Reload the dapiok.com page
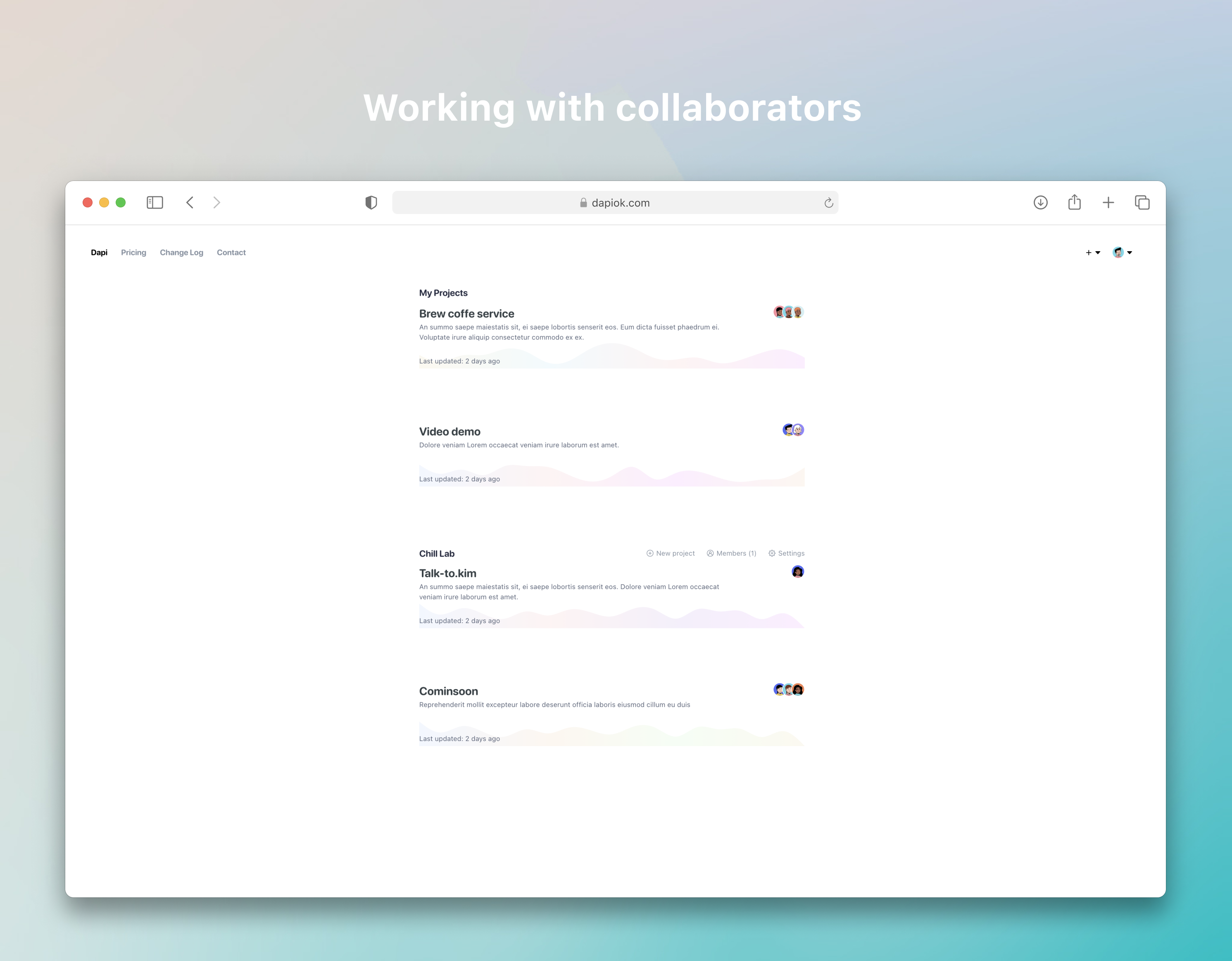Image resolution: width=1232 pixels, height=961 pixels. [x=828, y=203]
